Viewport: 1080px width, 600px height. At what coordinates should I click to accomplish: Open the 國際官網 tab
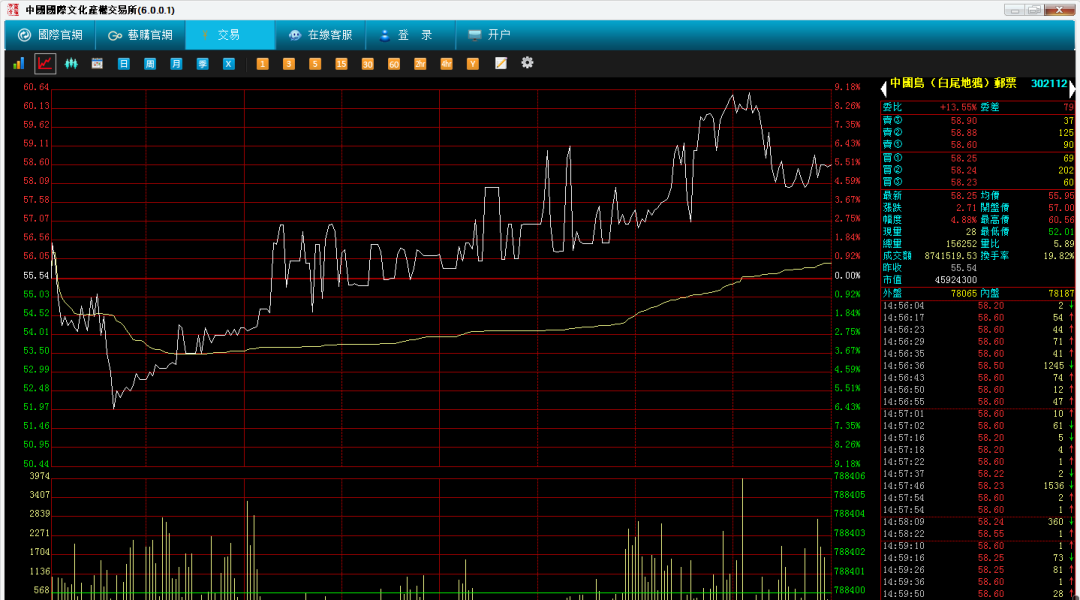50,35
